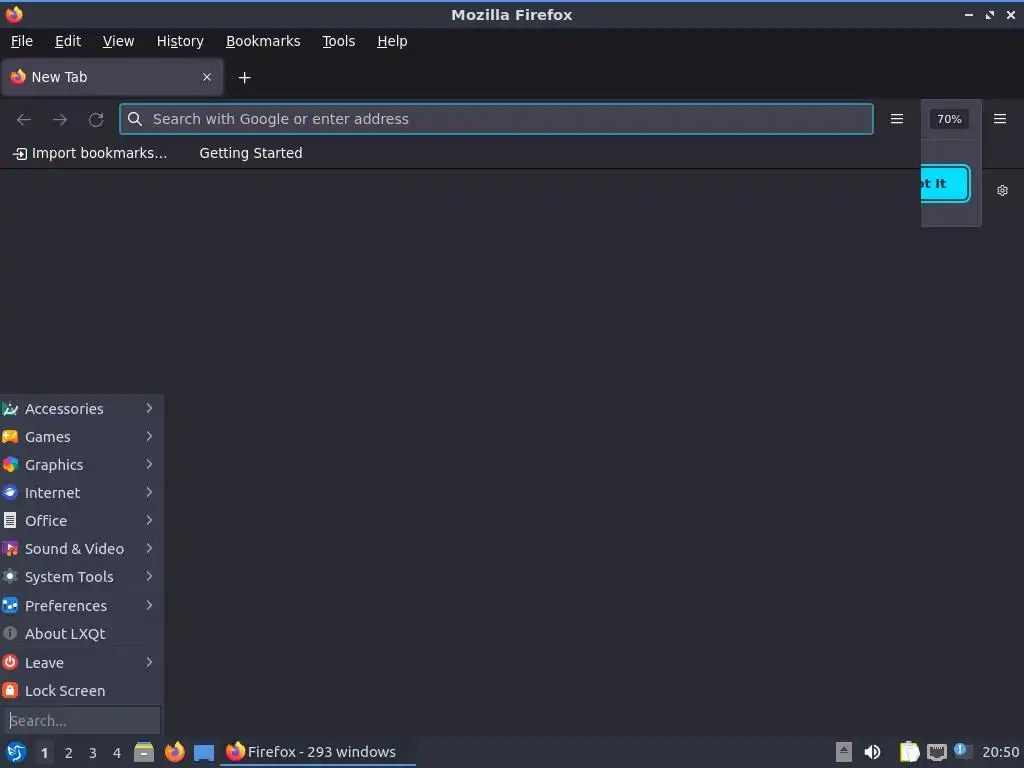Expand the Sound & Video submenu

pos(82,549)
